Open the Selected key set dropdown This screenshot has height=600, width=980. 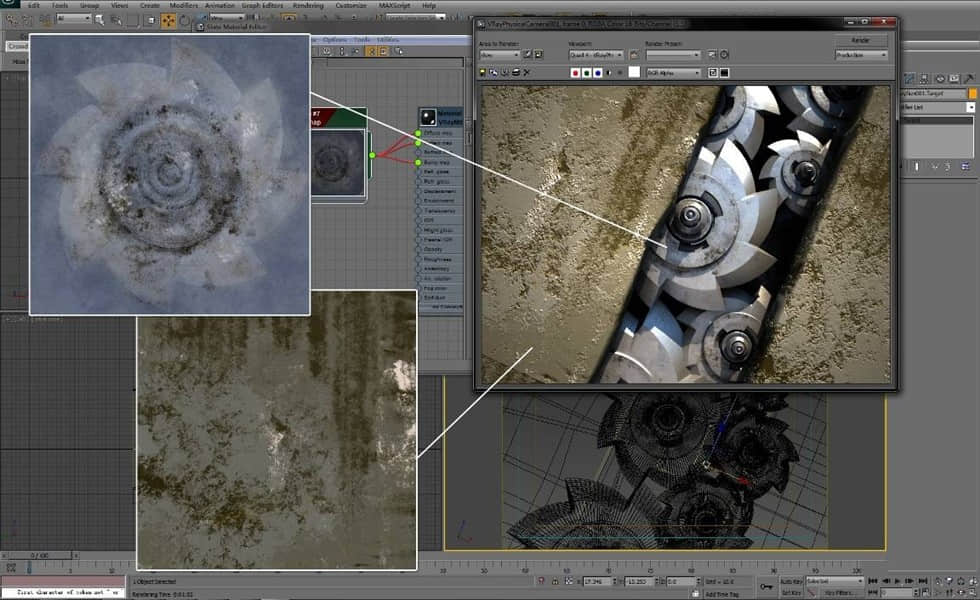click(834, 581)
